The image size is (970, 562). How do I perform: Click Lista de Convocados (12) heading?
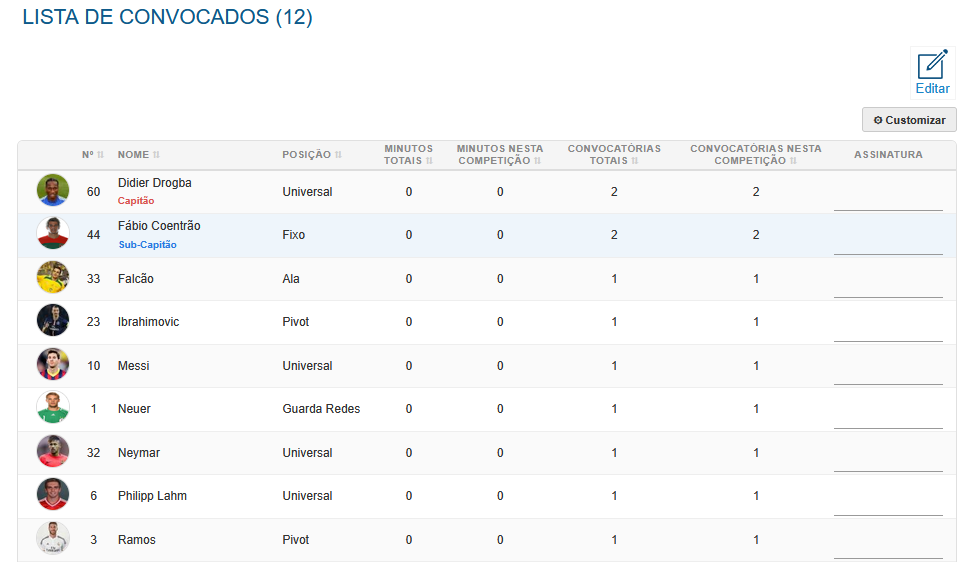pyautogui.click(x=168, y=17)
